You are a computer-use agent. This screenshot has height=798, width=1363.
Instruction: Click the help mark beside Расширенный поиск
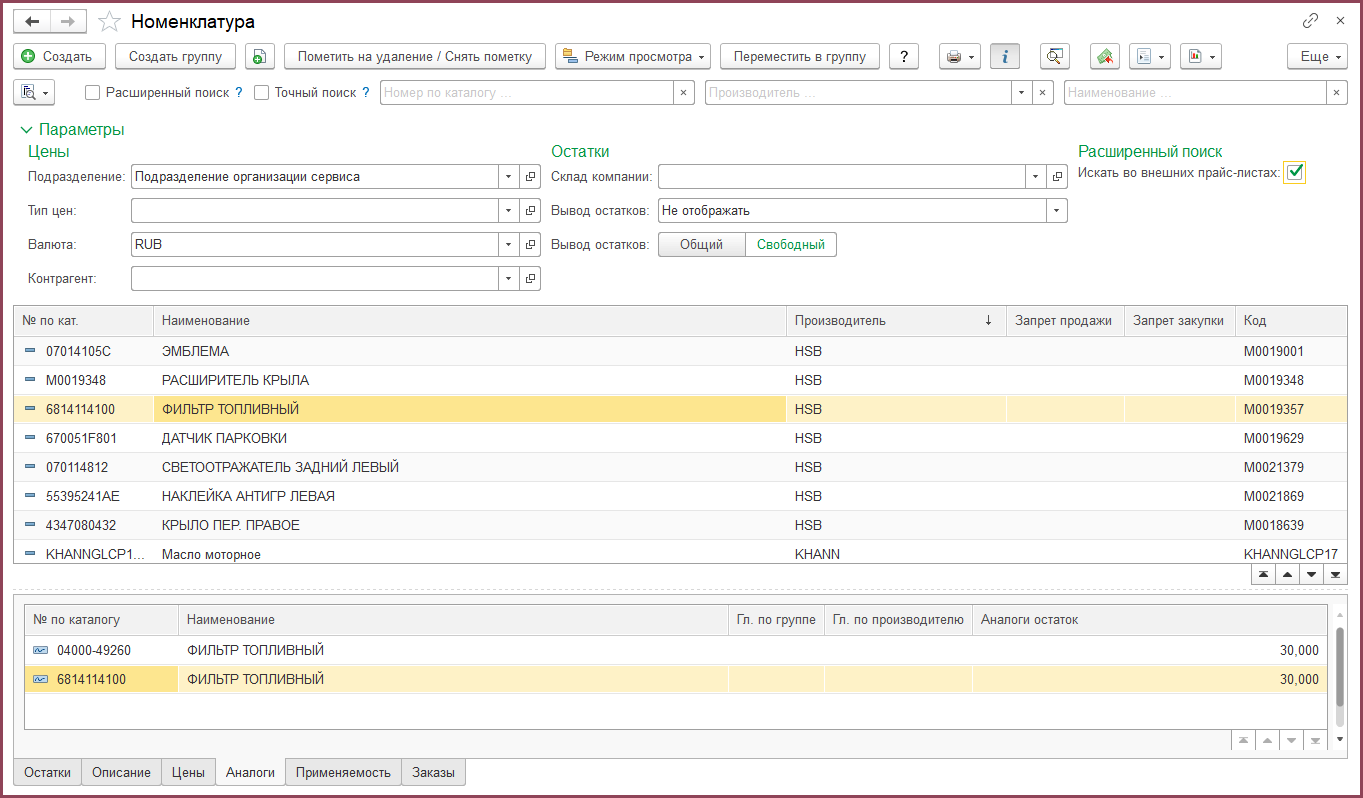[239, 92]
